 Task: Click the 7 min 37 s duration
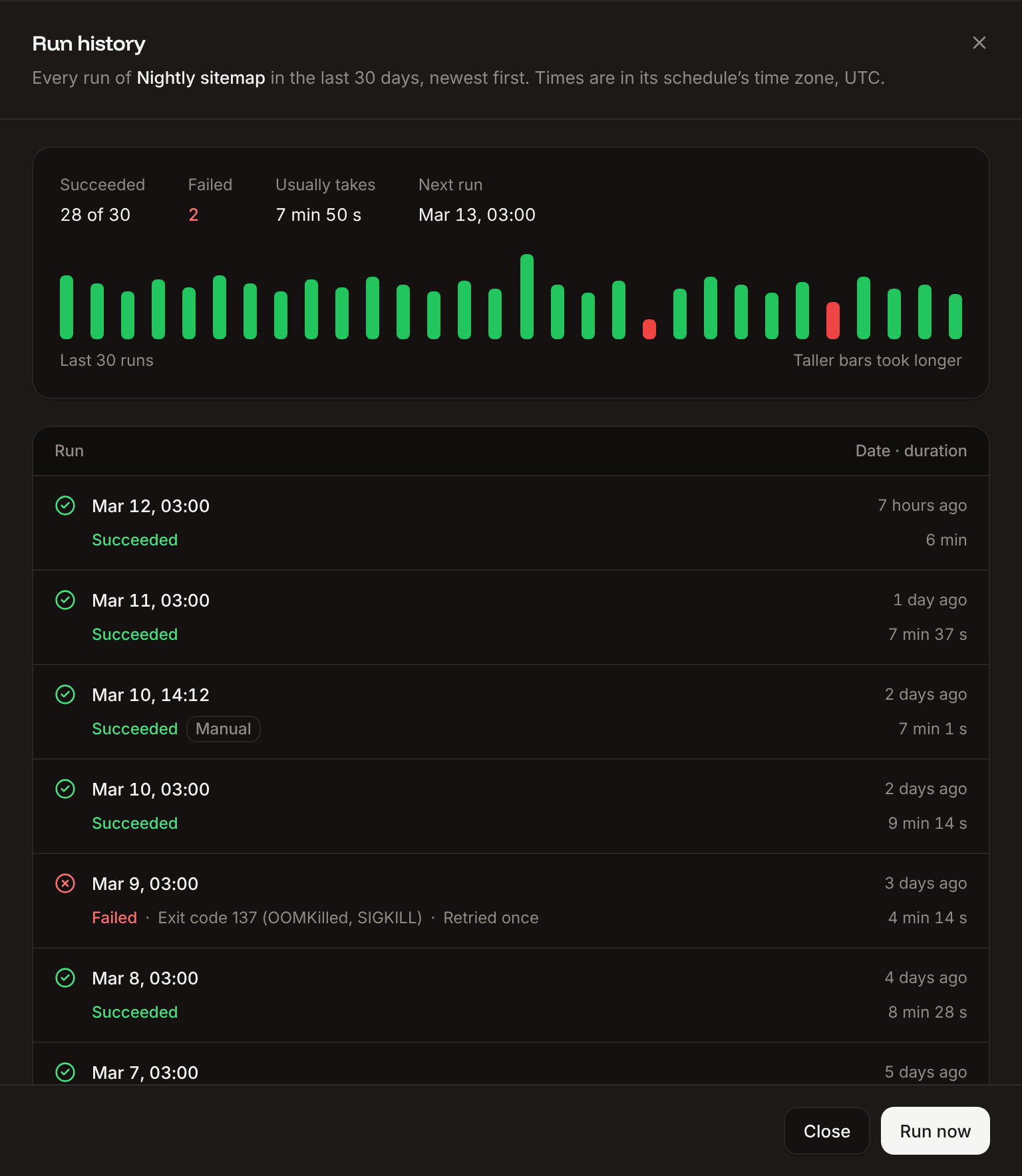[x=928, y=635]
